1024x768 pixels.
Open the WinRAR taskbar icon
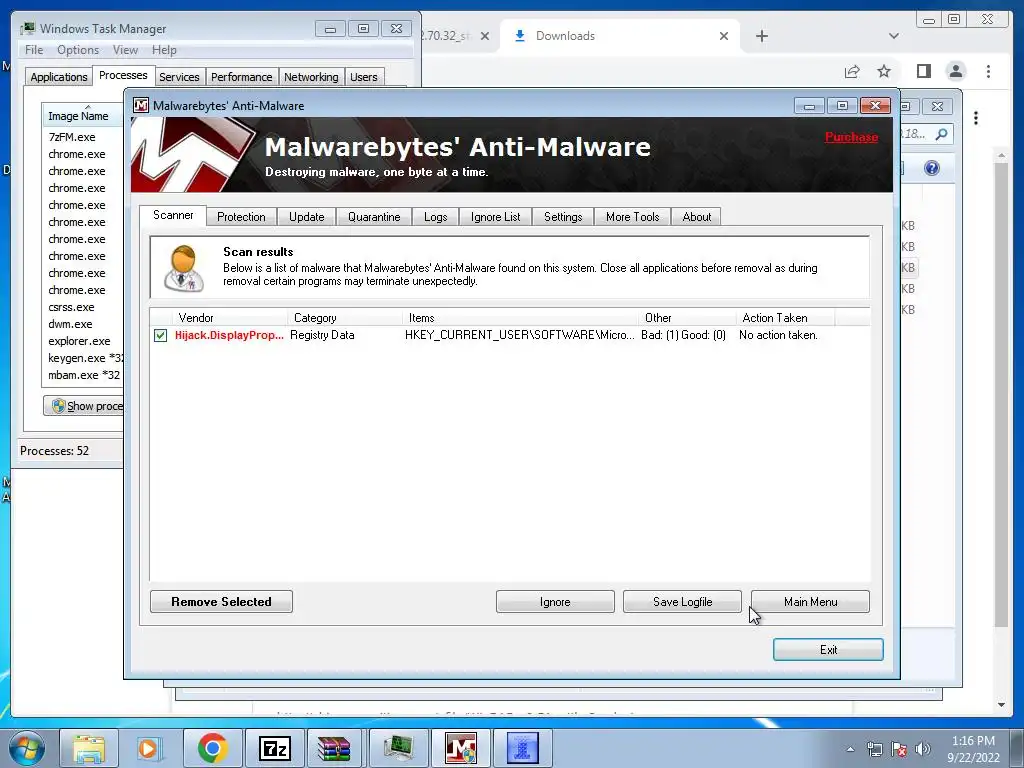coord(334,748)
